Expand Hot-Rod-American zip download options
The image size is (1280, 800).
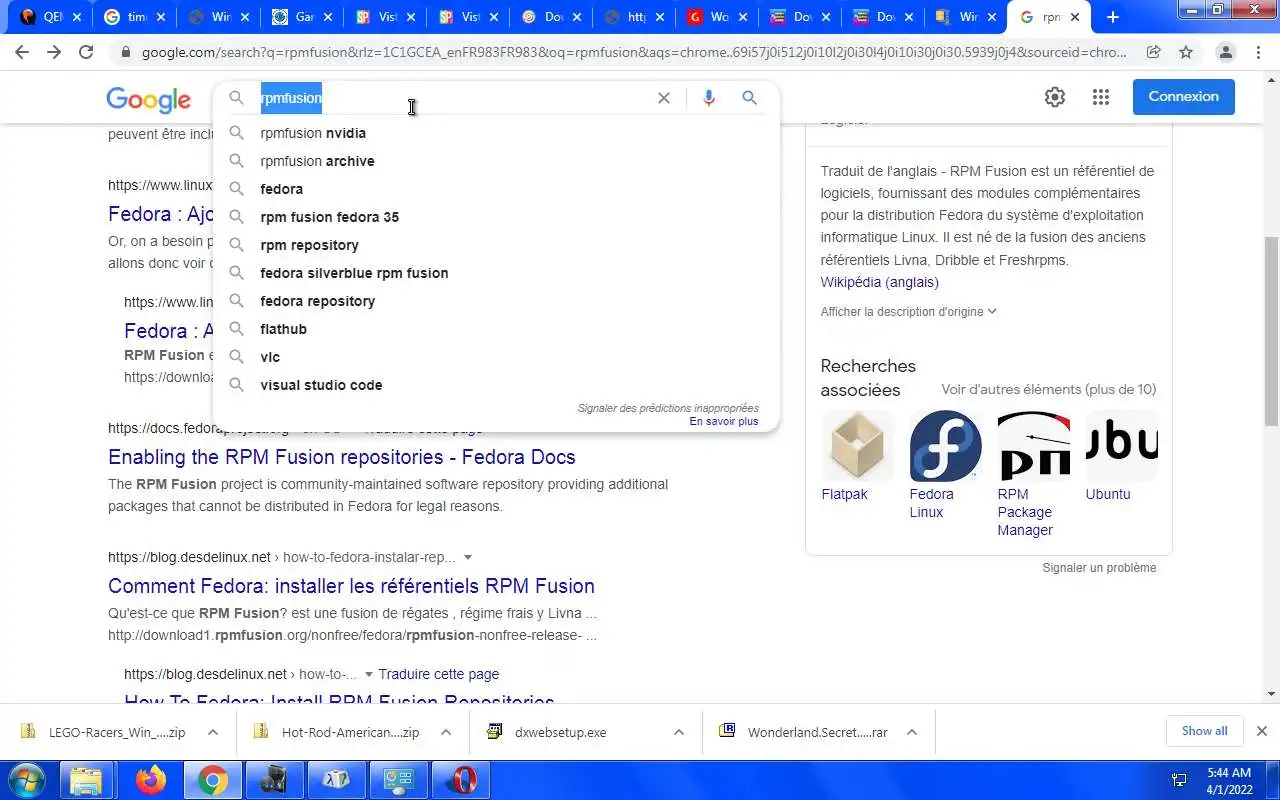coord(446,732)
